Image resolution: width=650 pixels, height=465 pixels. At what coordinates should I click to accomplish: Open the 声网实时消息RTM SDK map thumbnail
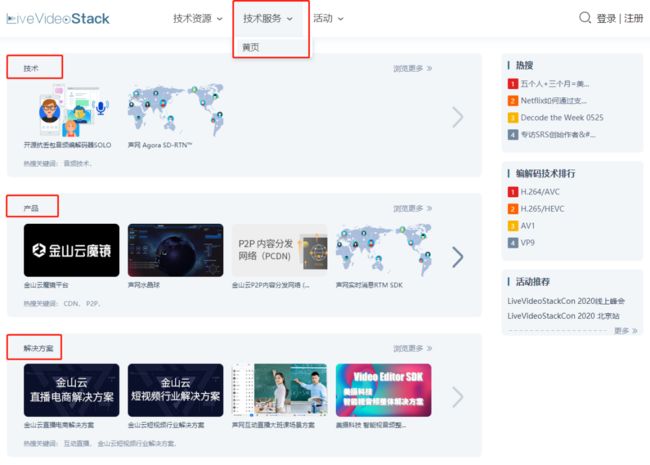pos(384,250)
